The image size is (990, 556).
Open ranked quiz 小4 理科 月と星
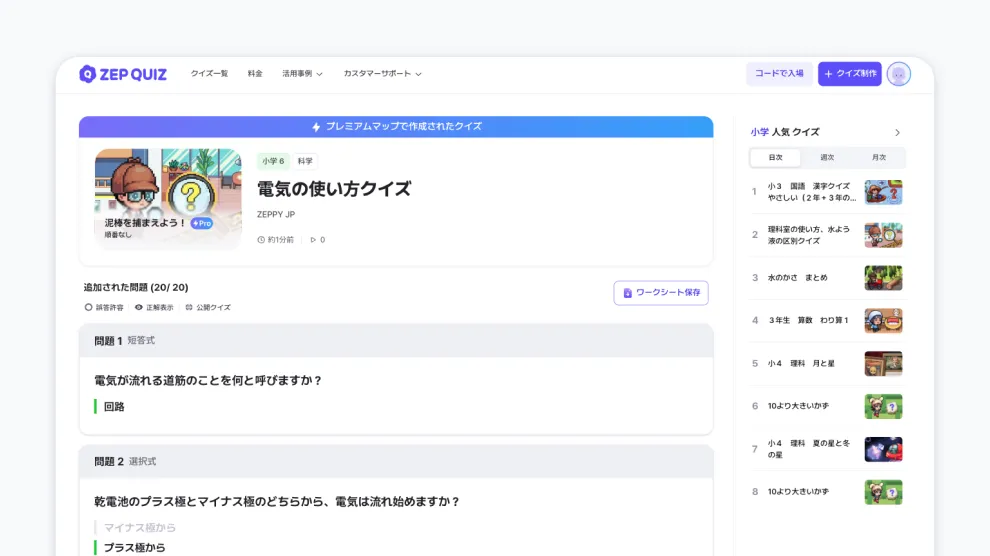click(801, 364)
